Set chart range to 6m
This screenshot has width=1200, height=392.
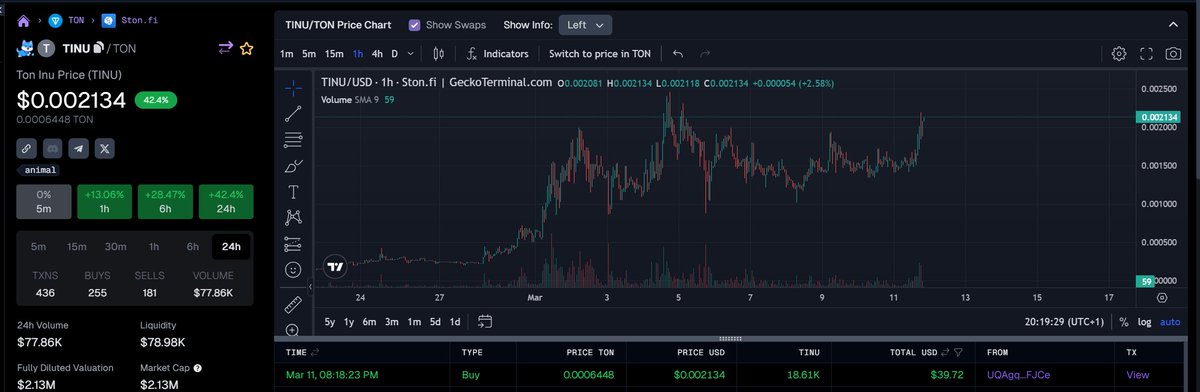[x=370, y=321]
